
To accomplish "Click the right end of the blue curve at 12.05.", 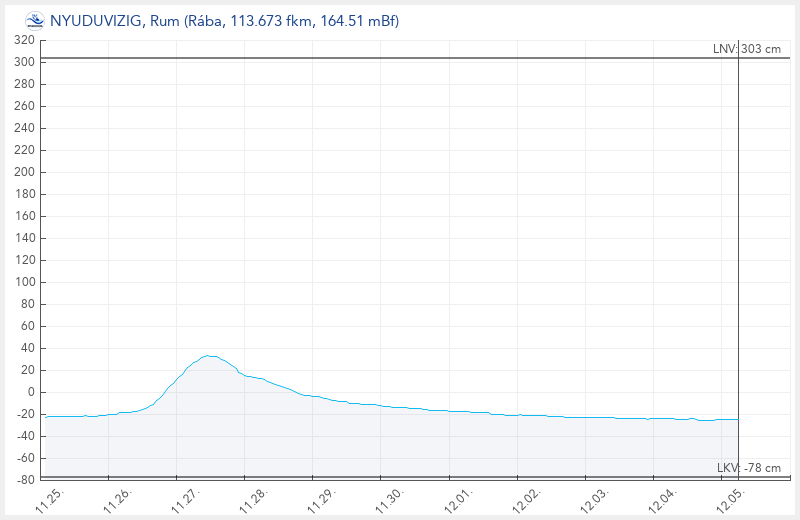I will (x=737, y=419).
